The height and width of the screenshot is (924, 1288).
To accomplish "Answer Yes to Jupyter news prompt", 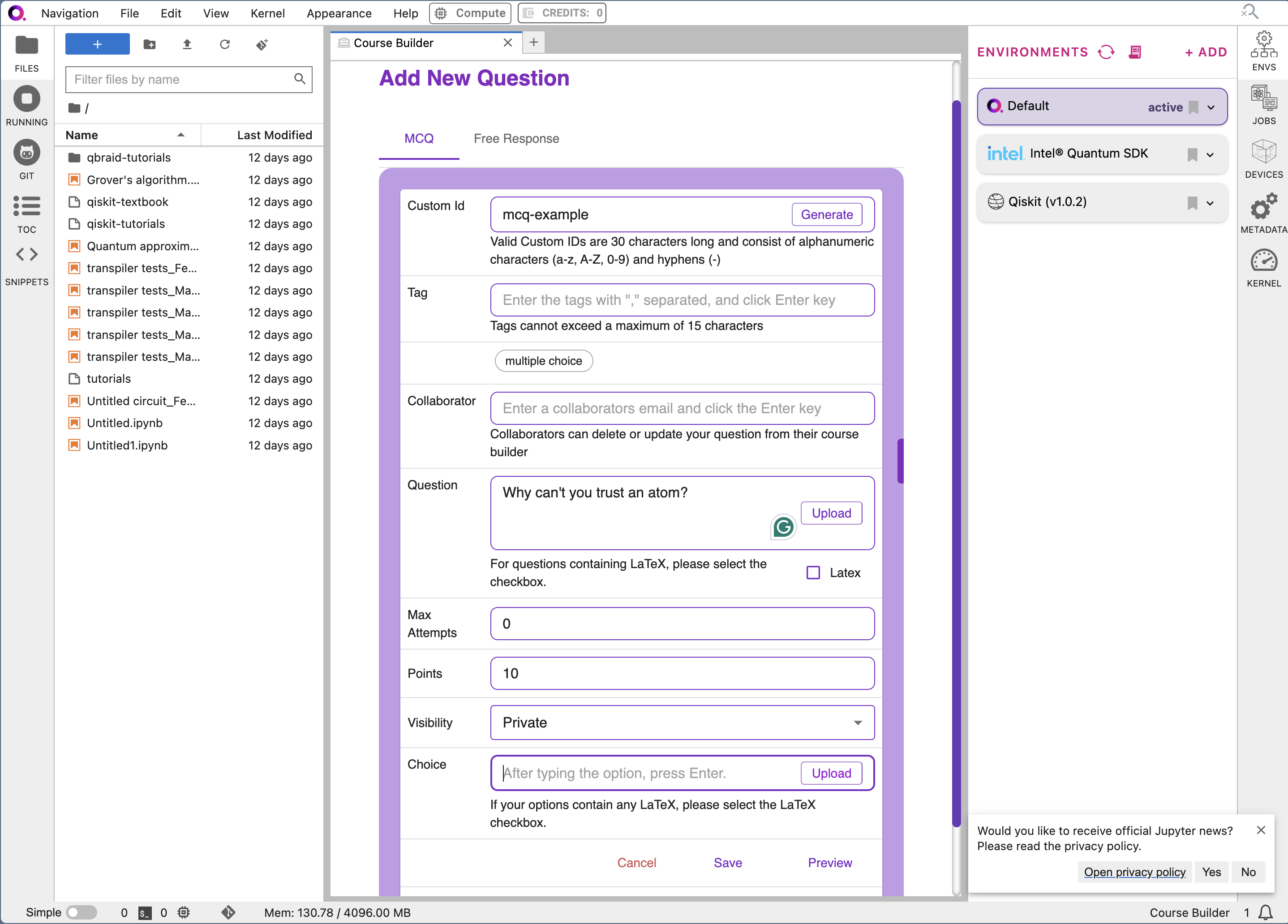I will pos(1211,872).
